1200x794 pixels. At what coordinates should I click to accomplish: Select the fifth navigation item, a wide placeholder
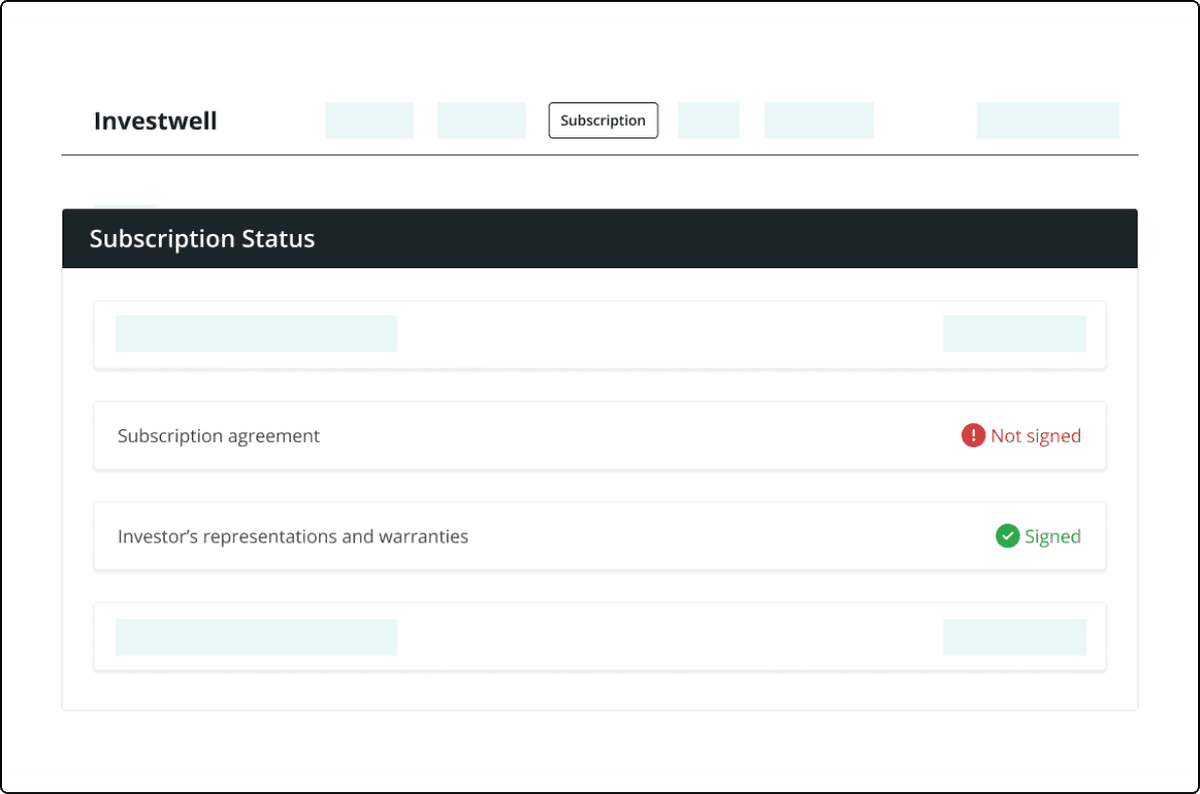click(x=819, y=120)
